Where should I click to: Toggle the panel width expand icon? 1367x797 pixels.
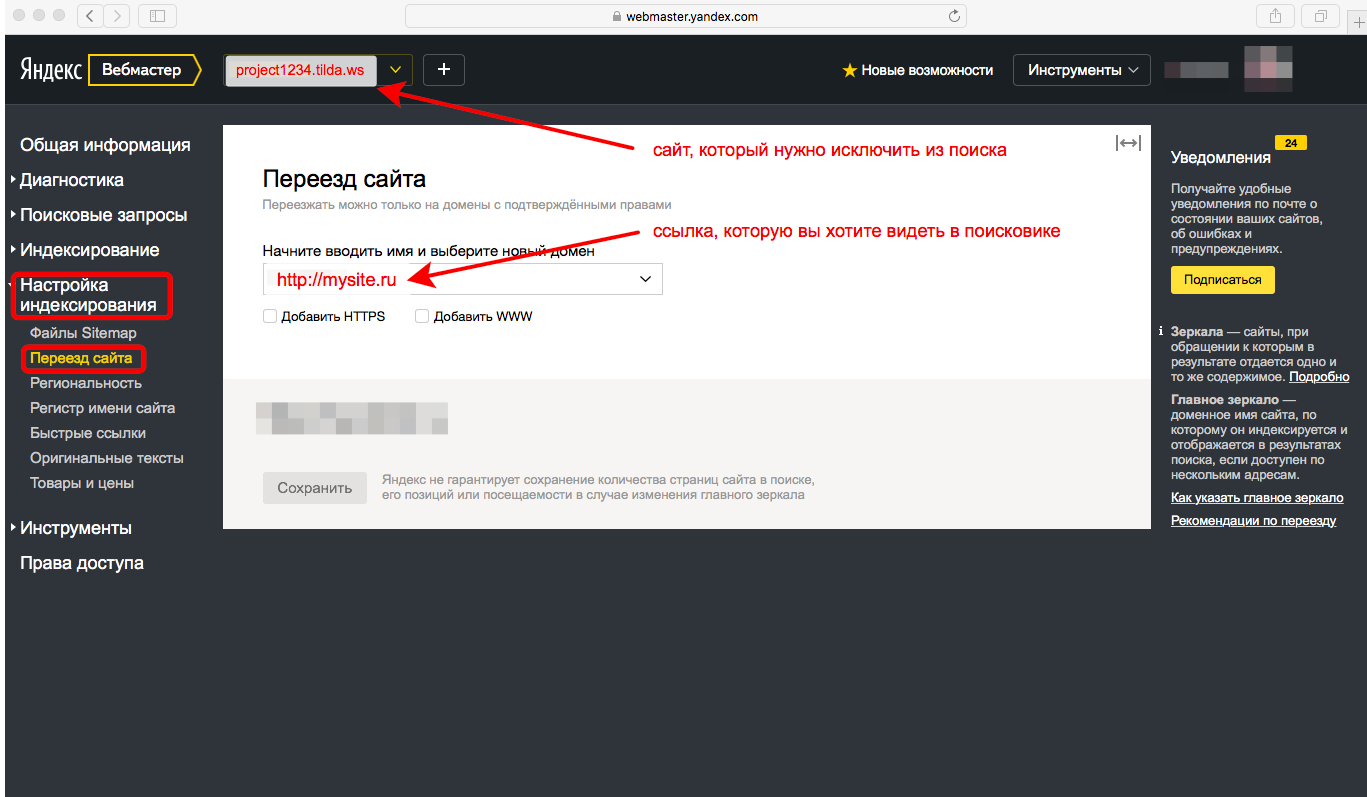(1128, 143)
